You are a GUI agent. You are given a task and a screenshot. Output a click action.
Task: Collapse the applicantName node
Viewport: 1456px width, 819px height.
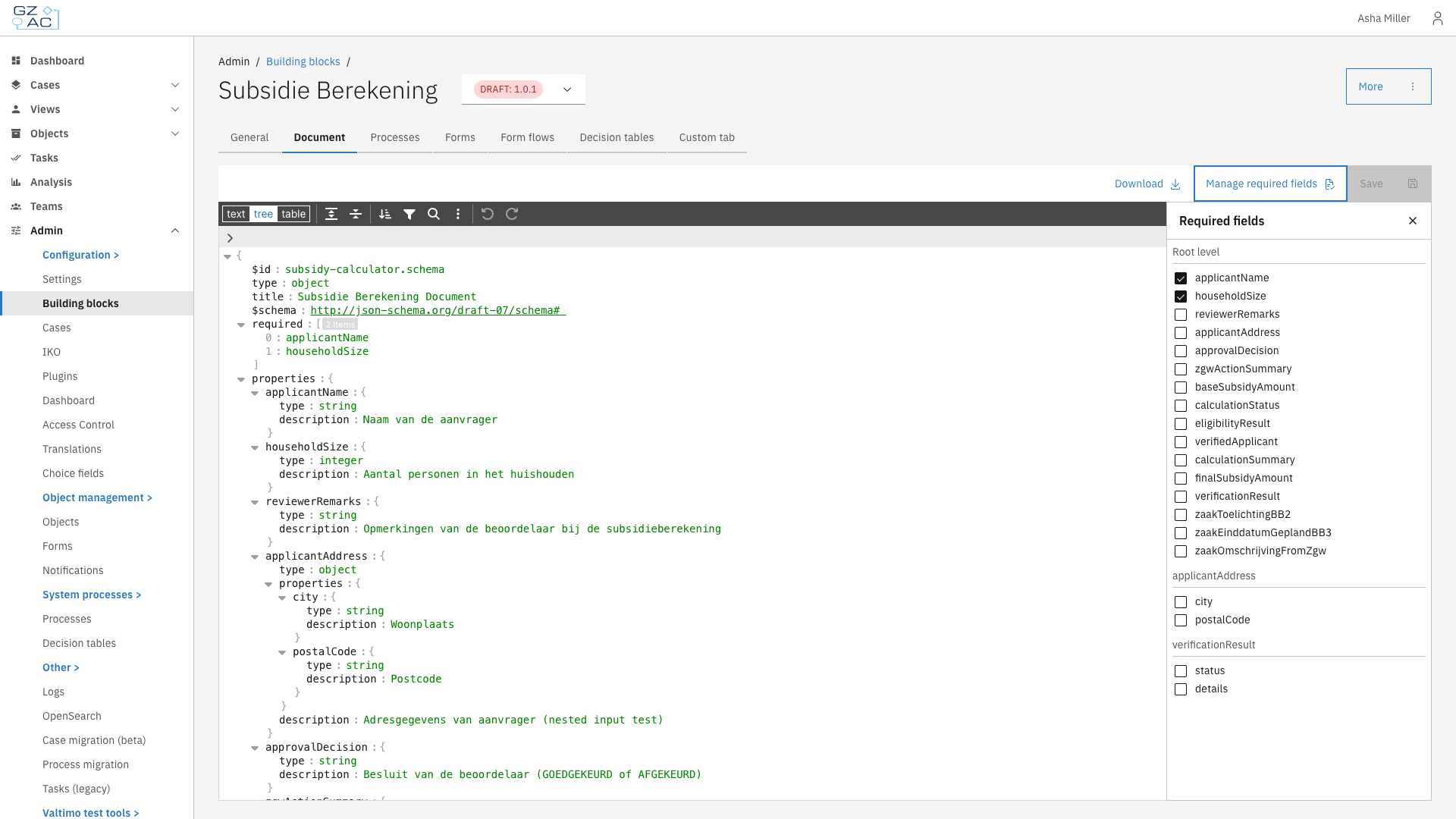click(255, 393)
